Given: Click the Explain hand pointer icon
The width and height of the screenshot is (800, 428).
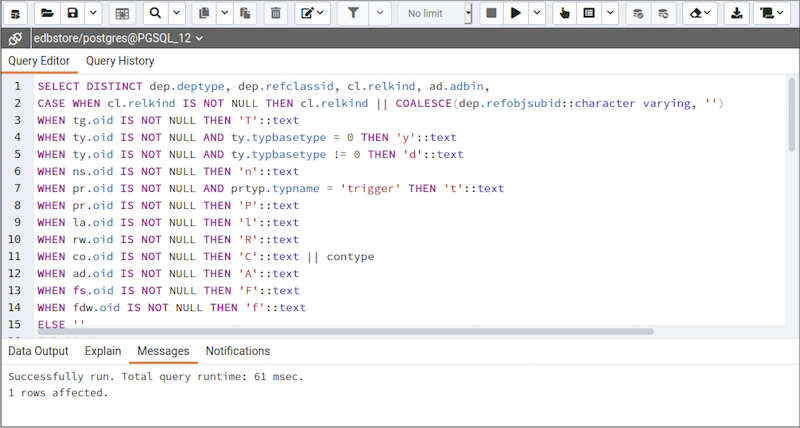Looking at the screenshot, I should pyautogui.click(x=565, y=14).
